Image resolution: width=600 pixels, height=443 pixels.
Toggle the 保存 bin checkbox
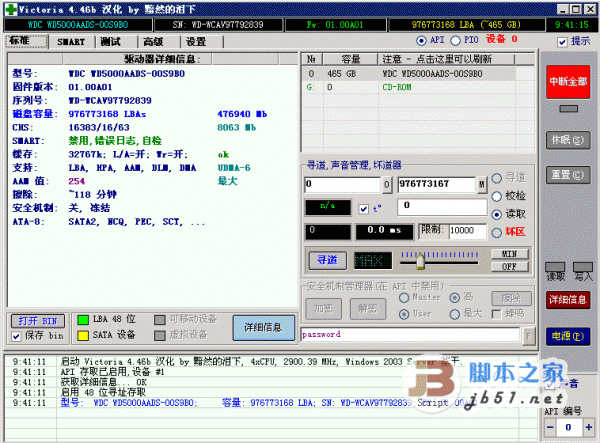16,336
